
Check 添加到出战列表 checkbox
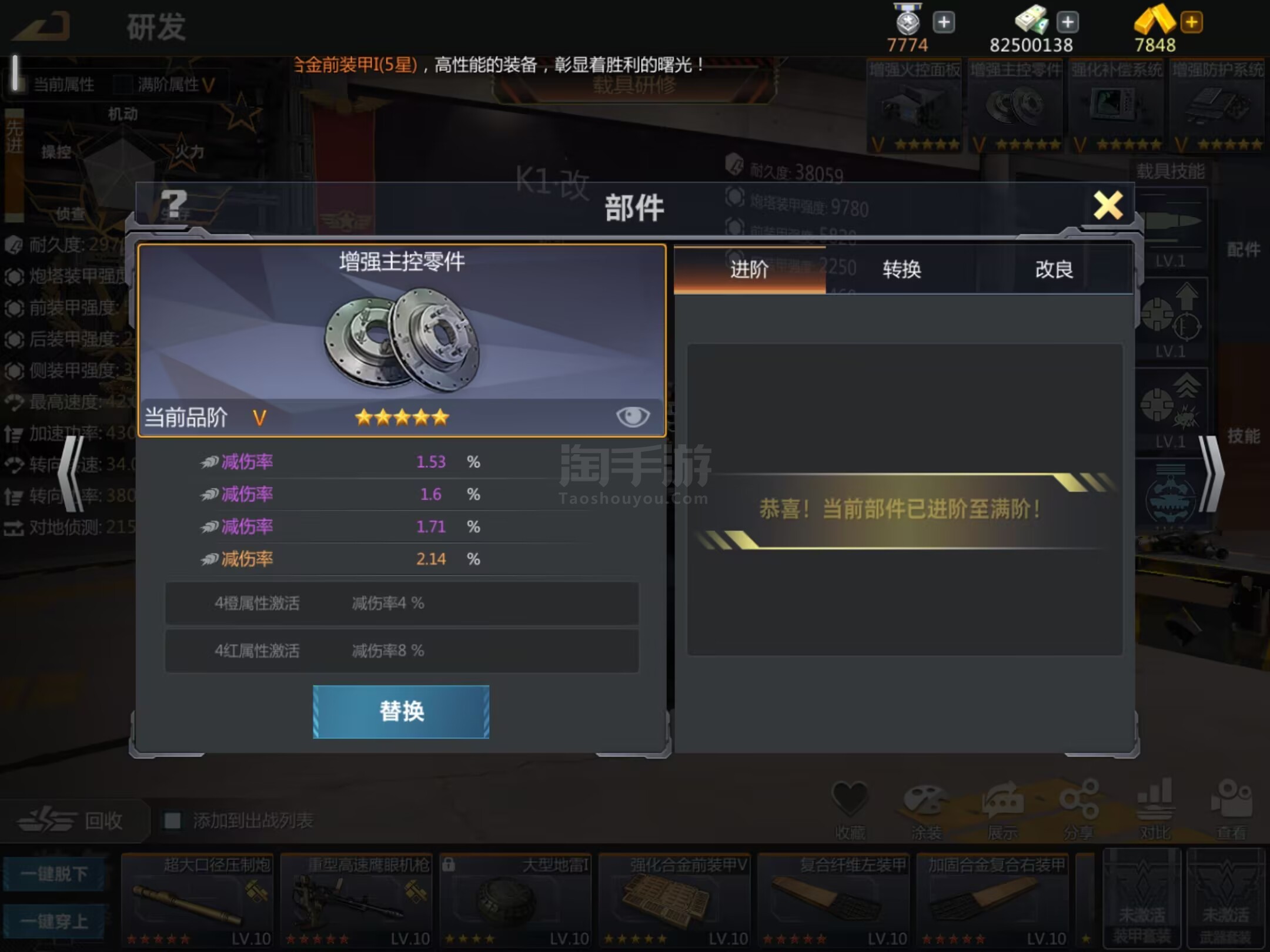click(x=172, y=820)
